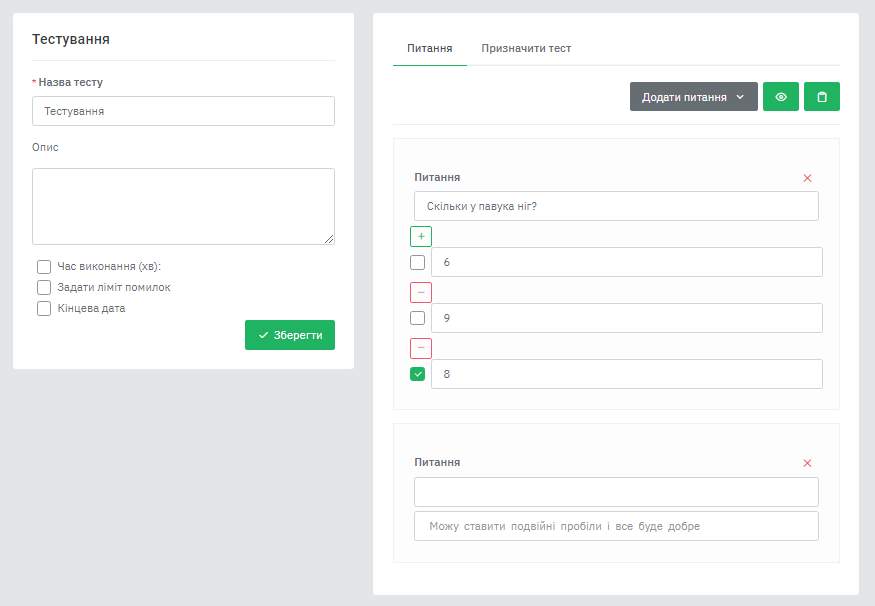Switch to the Призначити тест tab
The width and height of the screenshot is (875, 606).
pyautogui.click(x=526, y=48)
